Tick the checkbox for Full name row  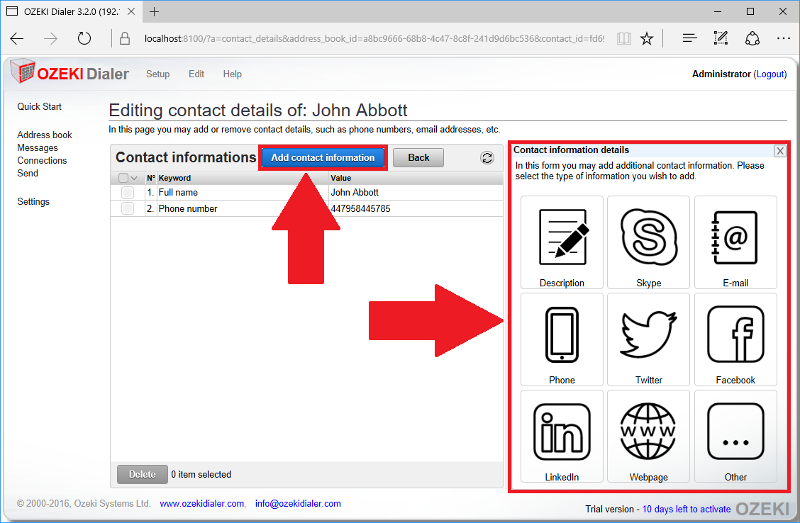(127, 192)
